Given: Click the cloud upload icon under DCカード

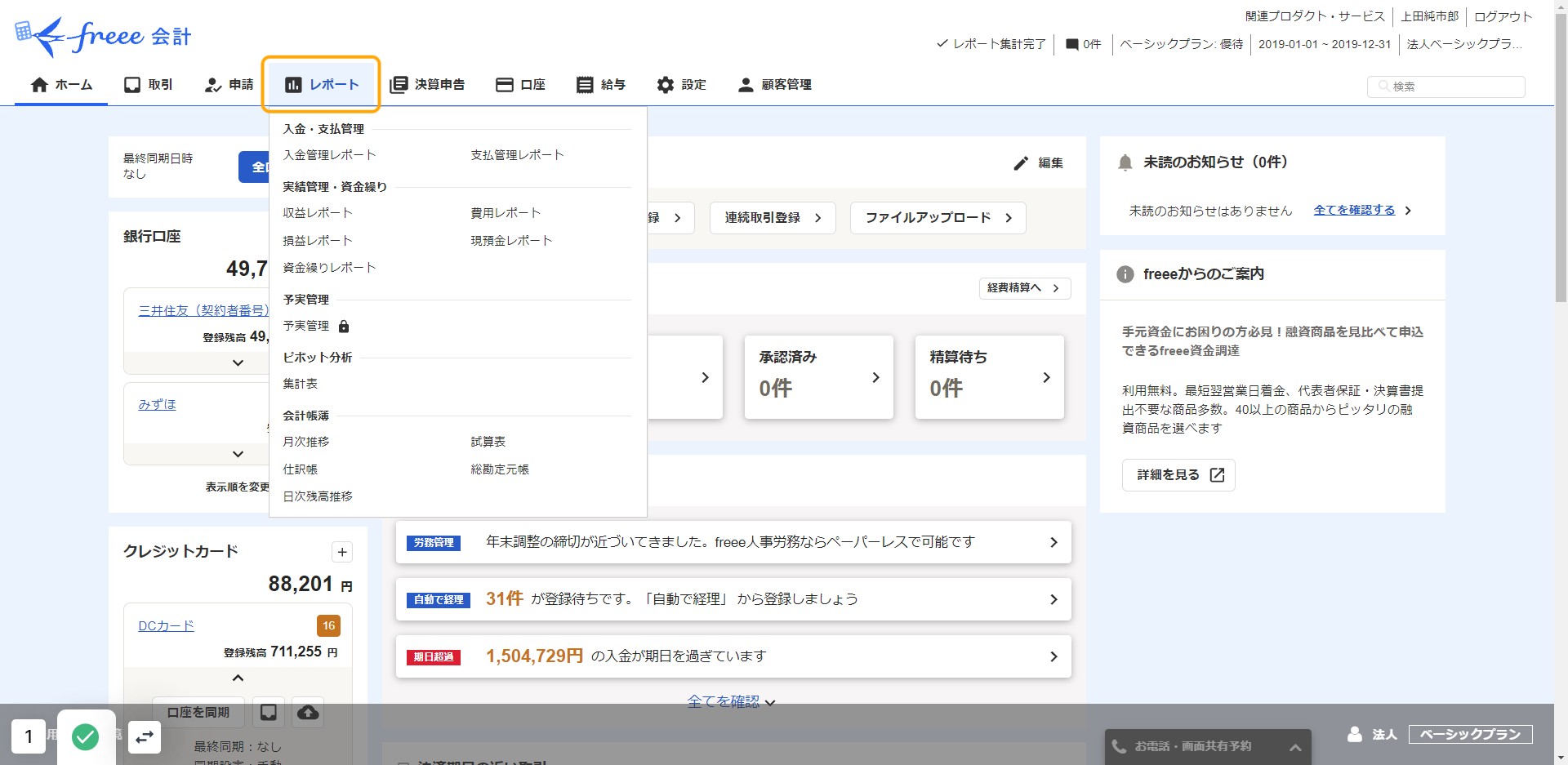Looking at the screenshot, I should (x=308, y=713).
